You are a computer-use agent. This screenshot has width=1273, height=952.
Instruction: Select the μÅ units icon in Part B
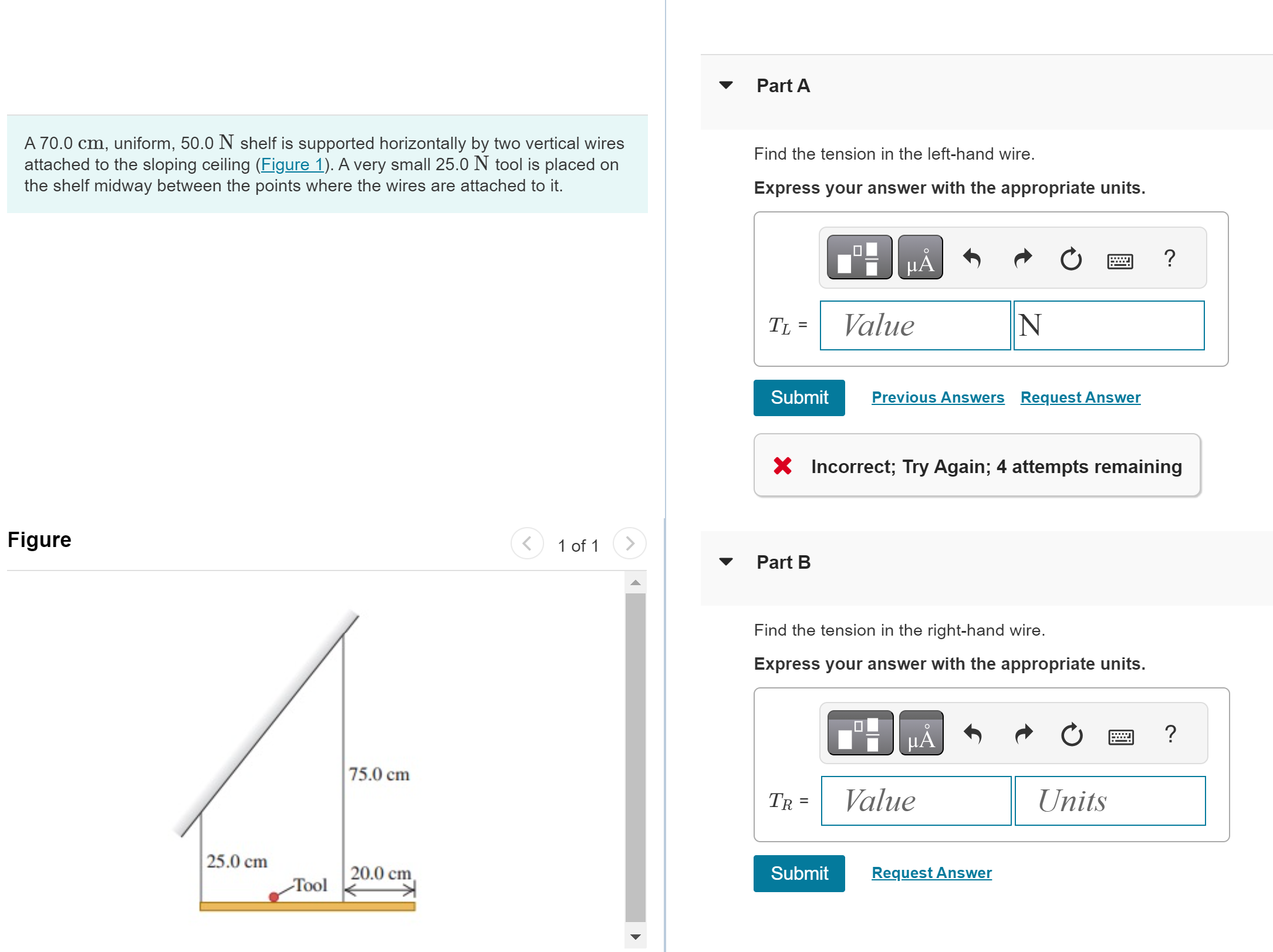[x=920, y=733]
